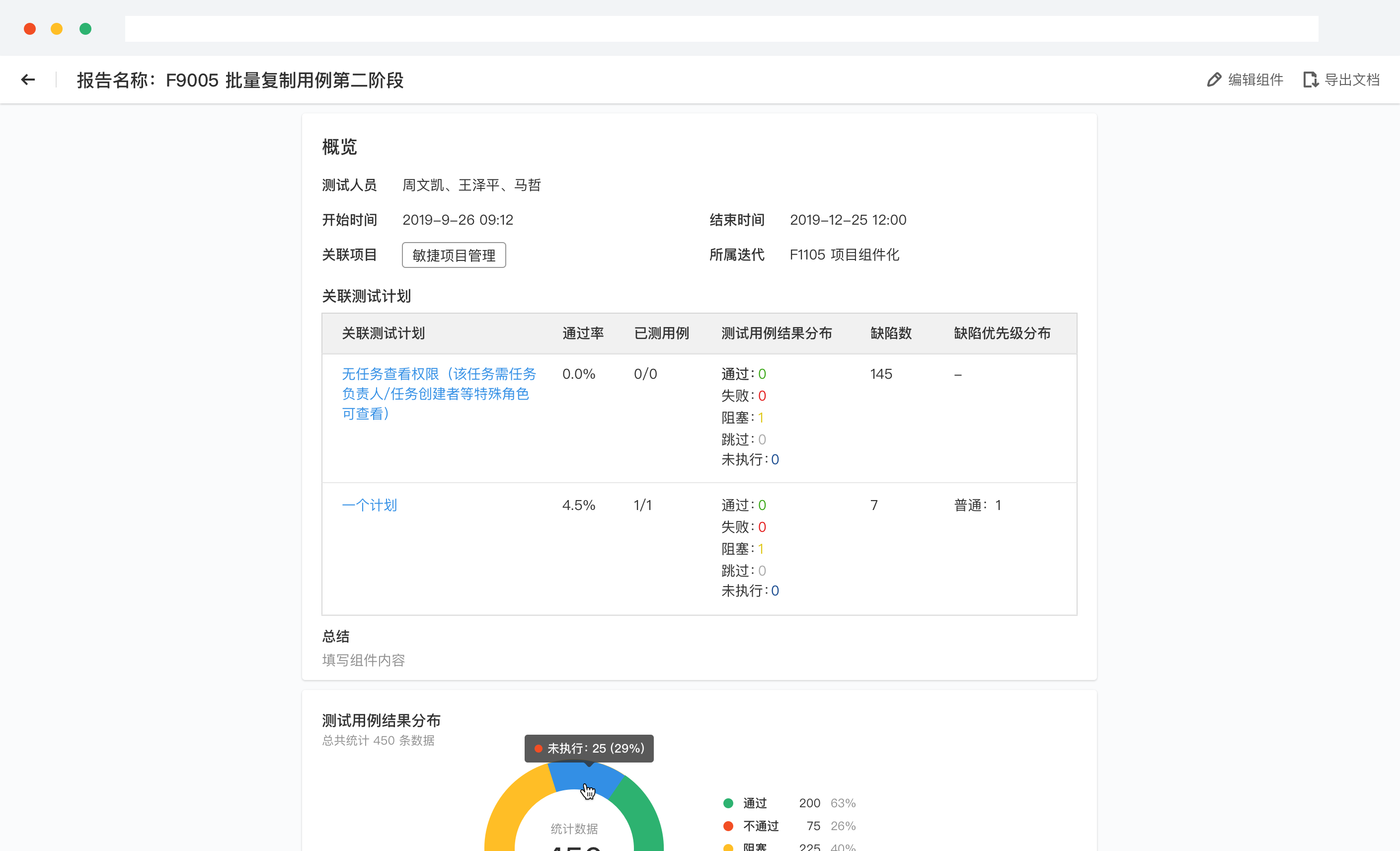Click the yellow 阻塞 legend dot
Screen dimensions: 1400x851
pyautogui.click(x=728, y=847)
